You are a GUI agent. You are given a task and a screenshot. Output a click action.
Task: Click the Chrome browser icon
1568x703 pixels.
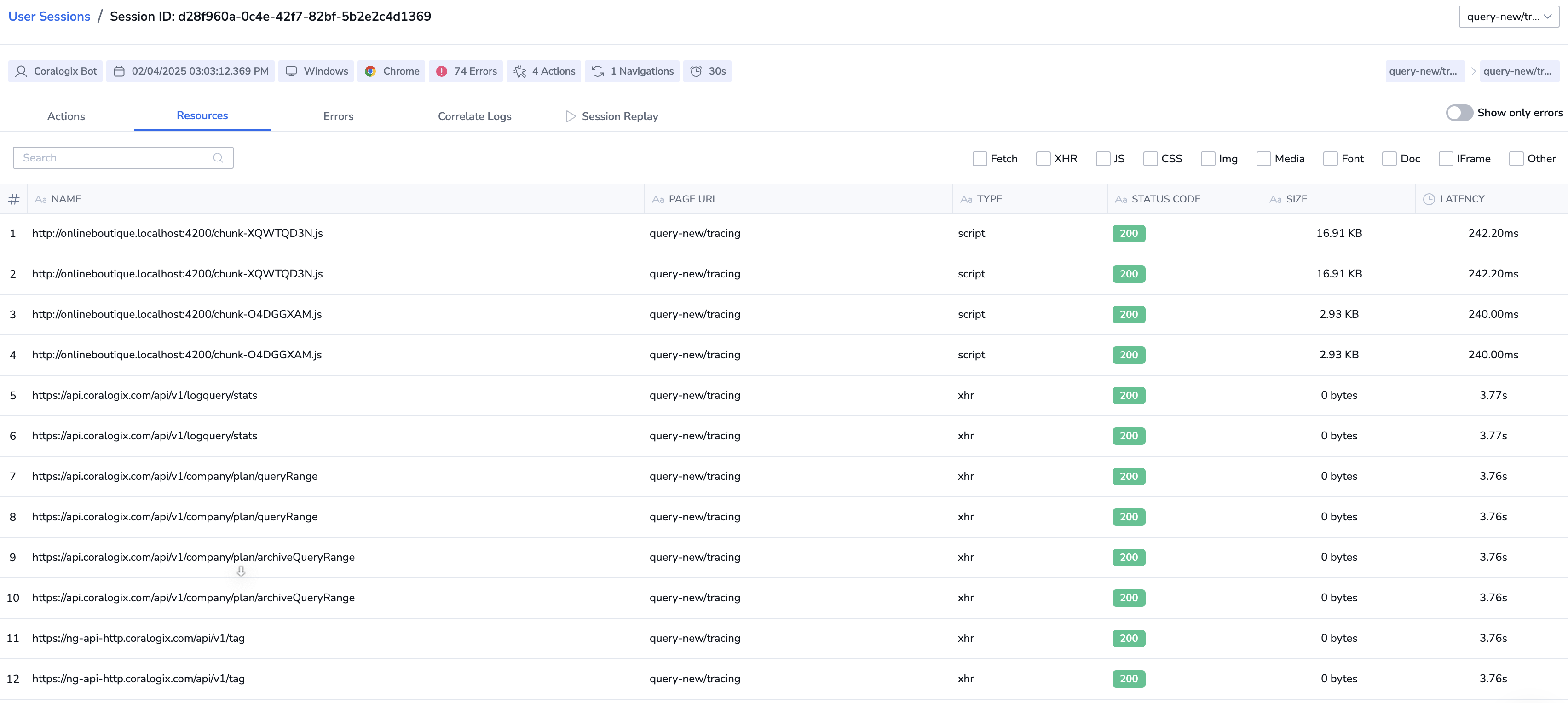click(370, 71)
